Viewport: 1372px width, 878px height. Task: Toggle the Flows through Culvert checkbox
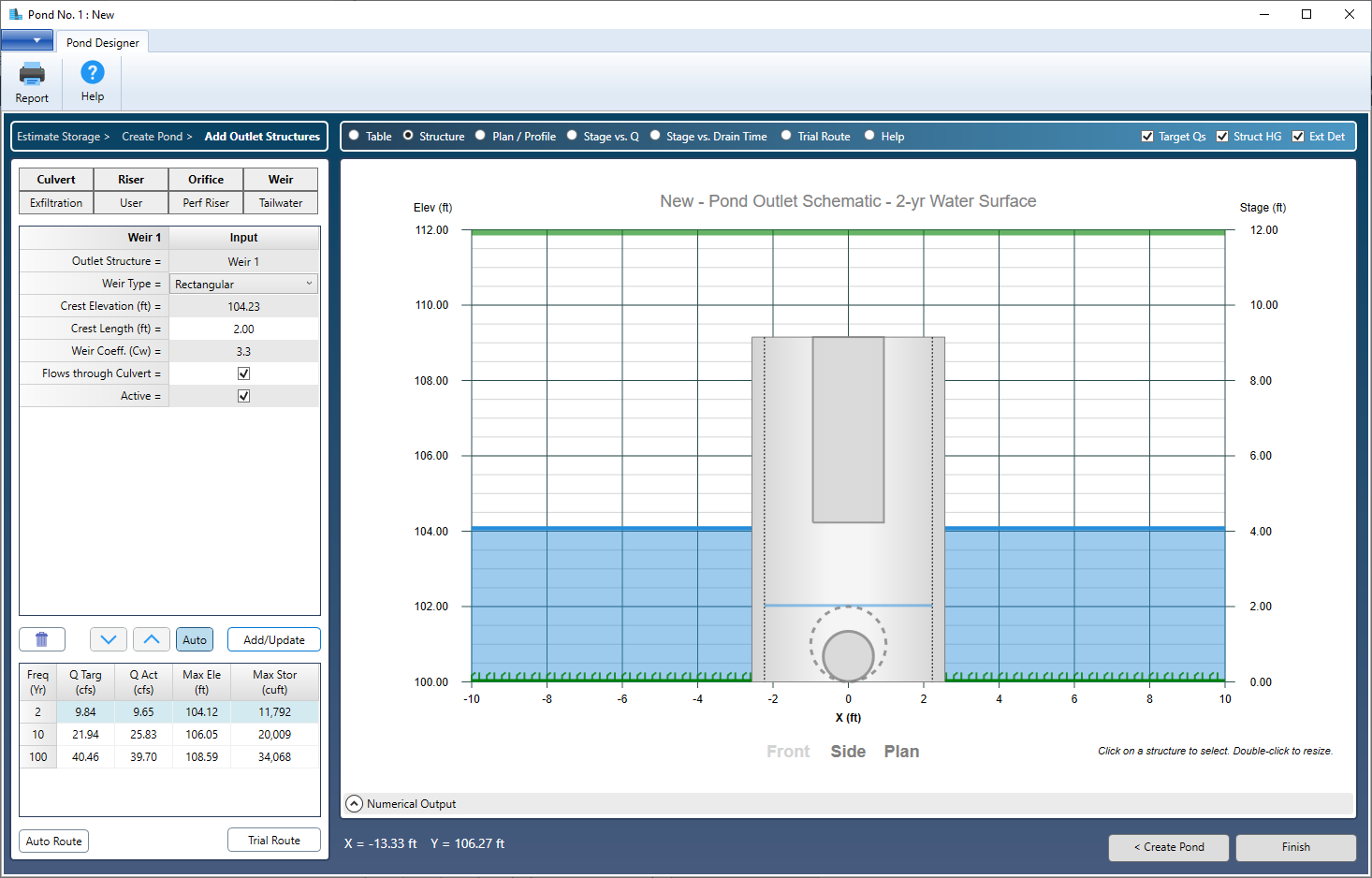click(x=243, y=373)
